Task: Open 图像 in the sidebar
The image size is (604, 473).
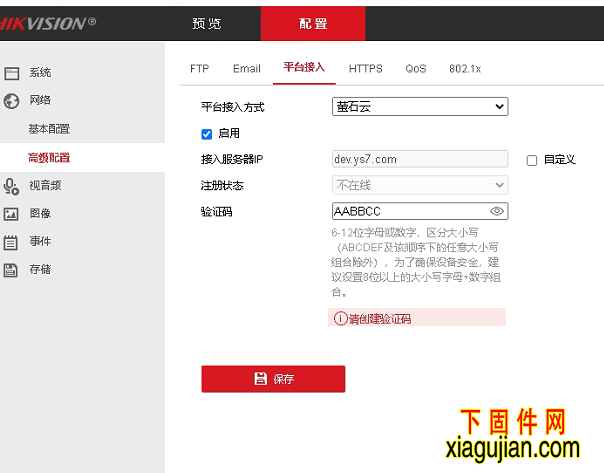Action: click(40, 213)
